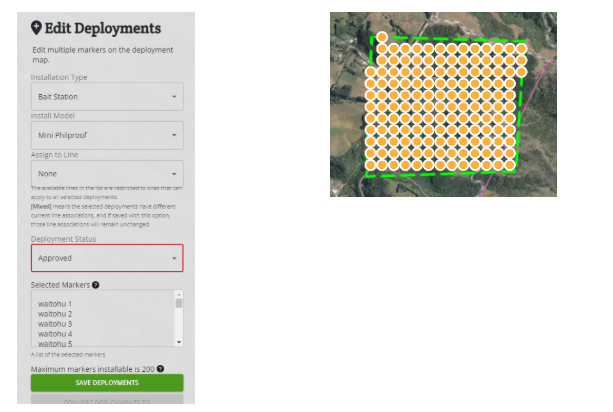Click the top-right orange marker in the grid
This screenshot has height=412, width=613.
(x=519, y=47)
